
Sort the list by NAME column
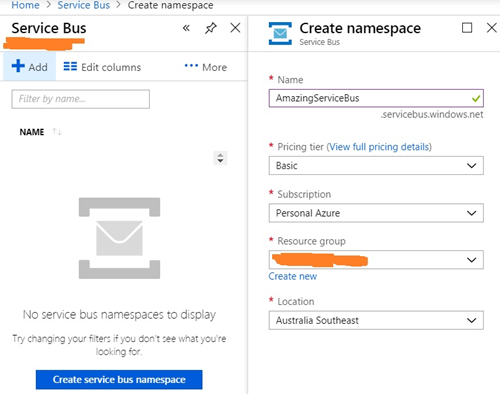40,132
